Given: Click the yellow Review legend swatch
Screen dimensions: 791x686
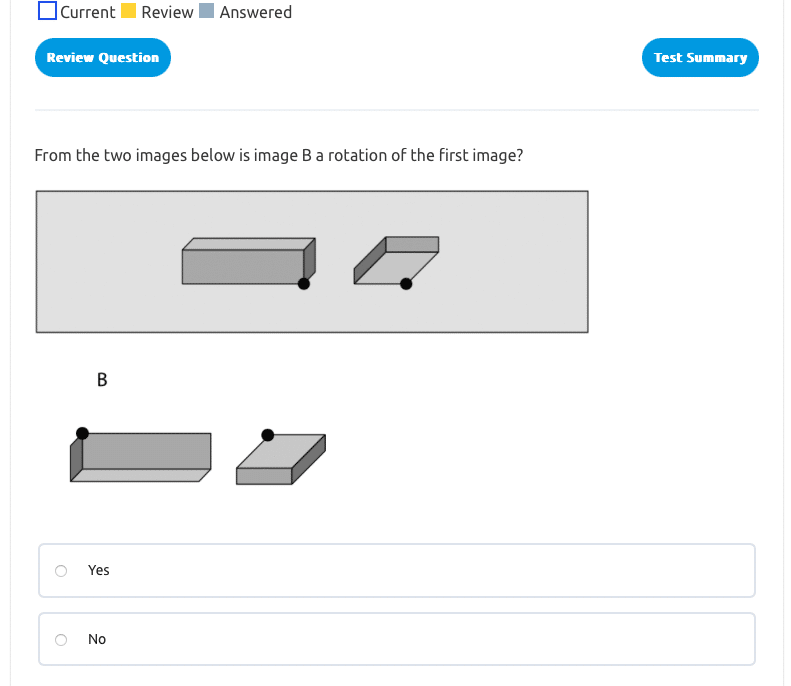Looking at the screenshot, I should coord(129,12).
